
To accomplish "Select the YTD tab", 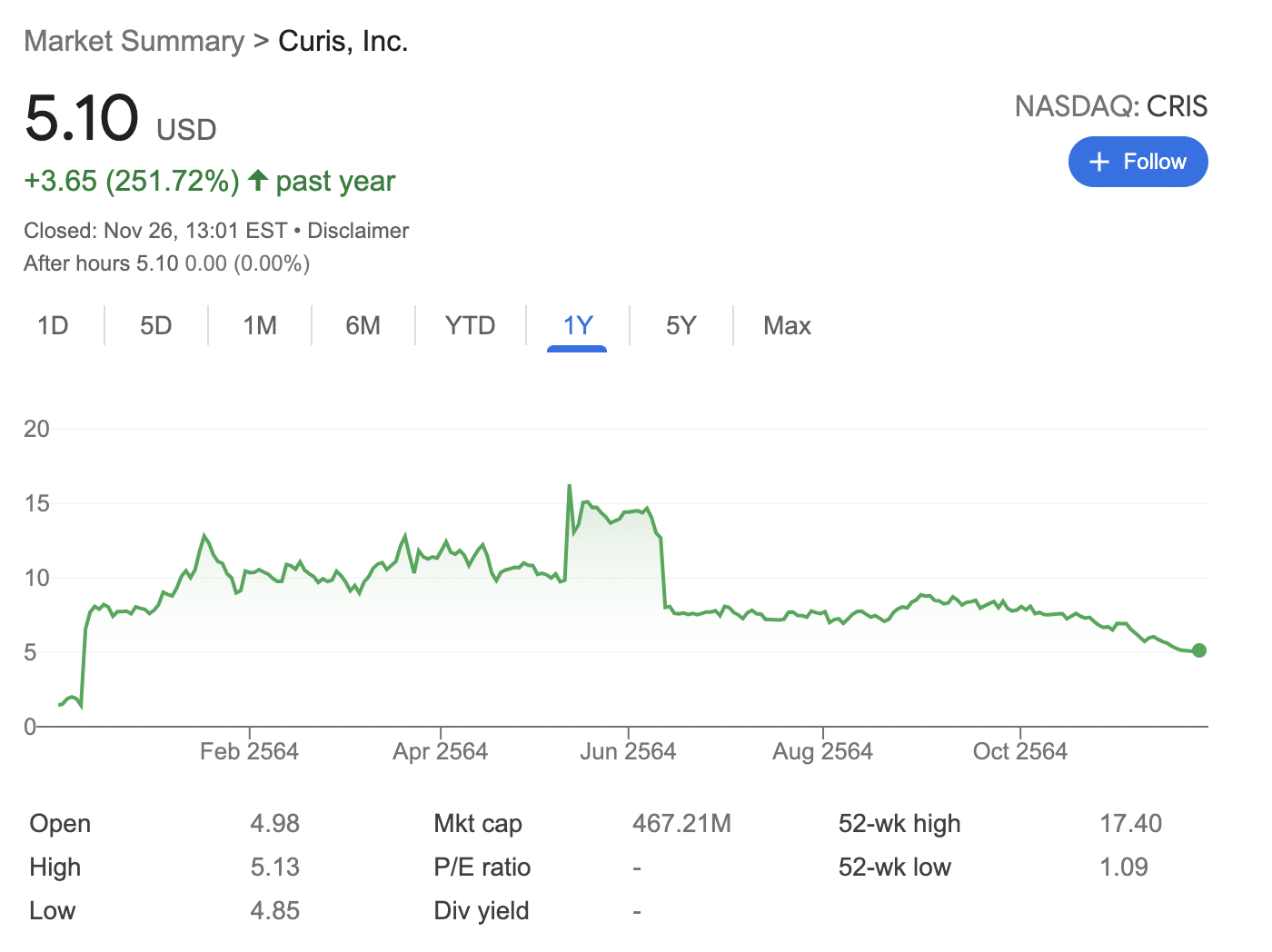I will point(470,325).
